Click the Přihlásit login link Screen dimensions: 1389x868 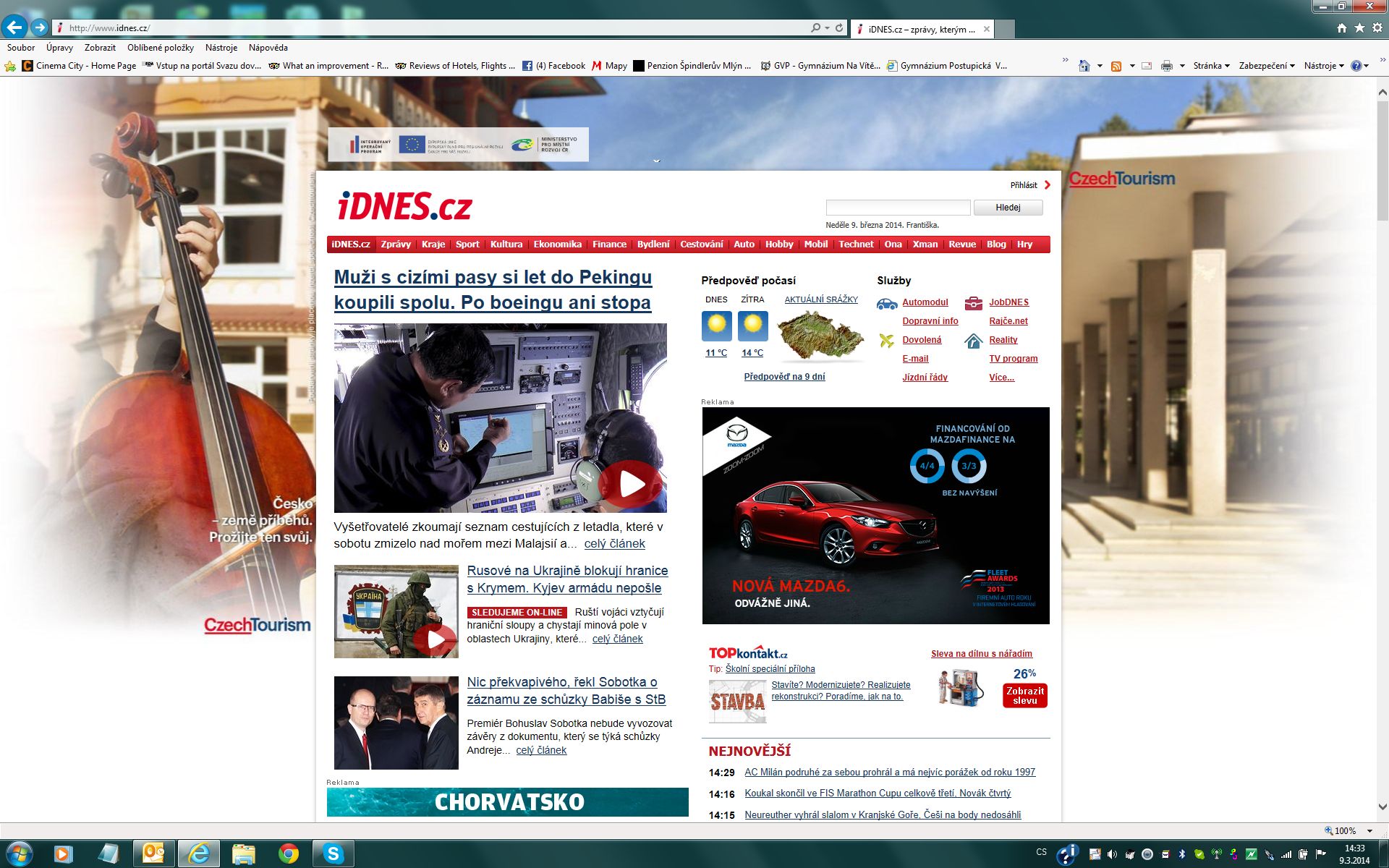coord(1024,185)
